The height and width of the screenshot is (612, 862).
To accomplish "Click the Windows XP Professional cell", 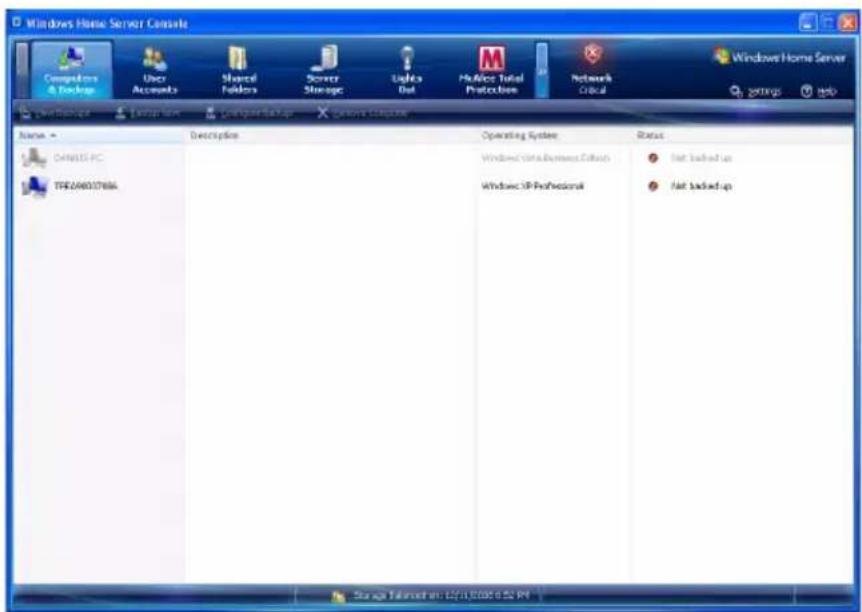I will (x=533, y=186).
